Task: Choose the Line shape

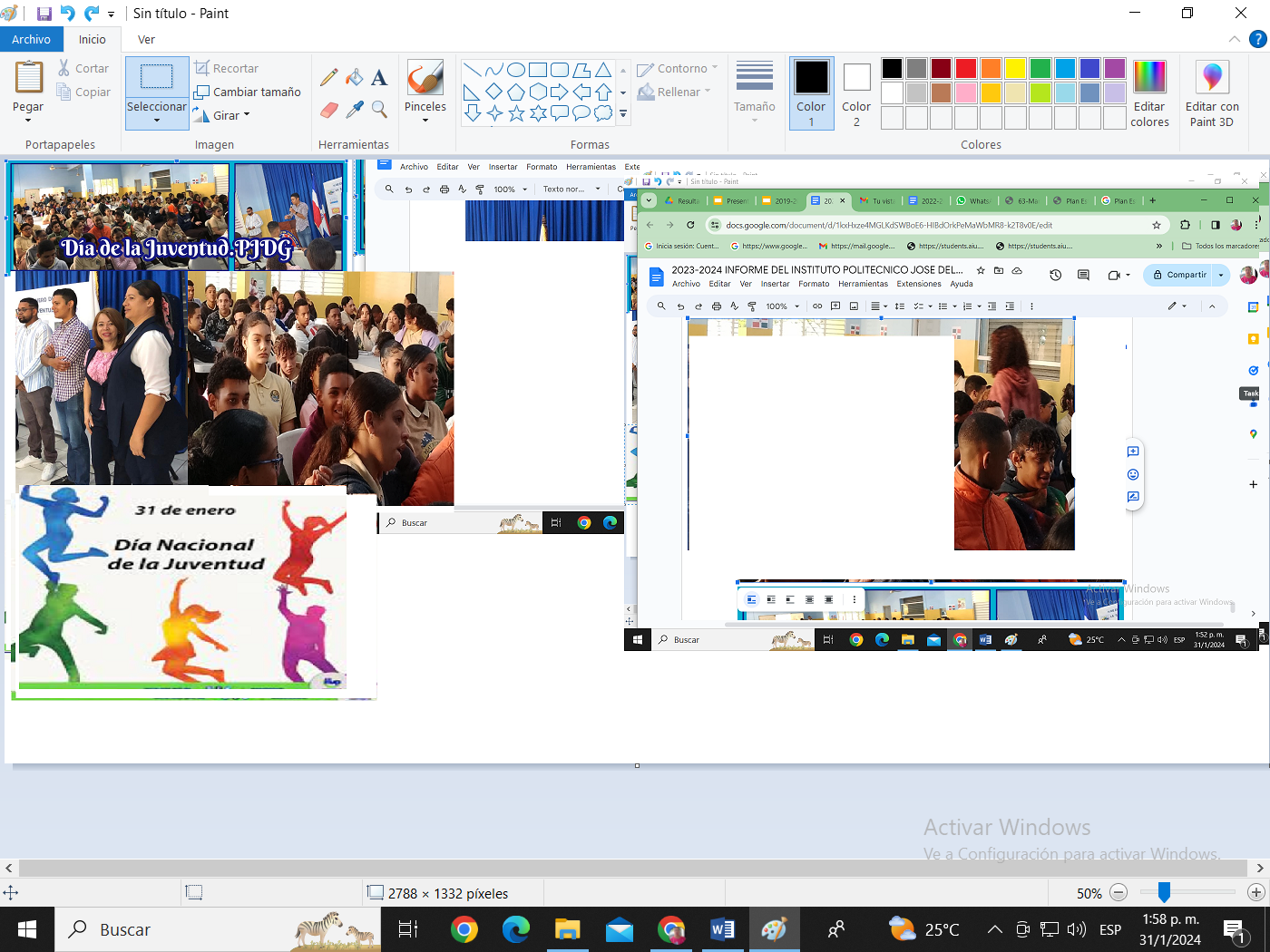Action: click(472, 70)
